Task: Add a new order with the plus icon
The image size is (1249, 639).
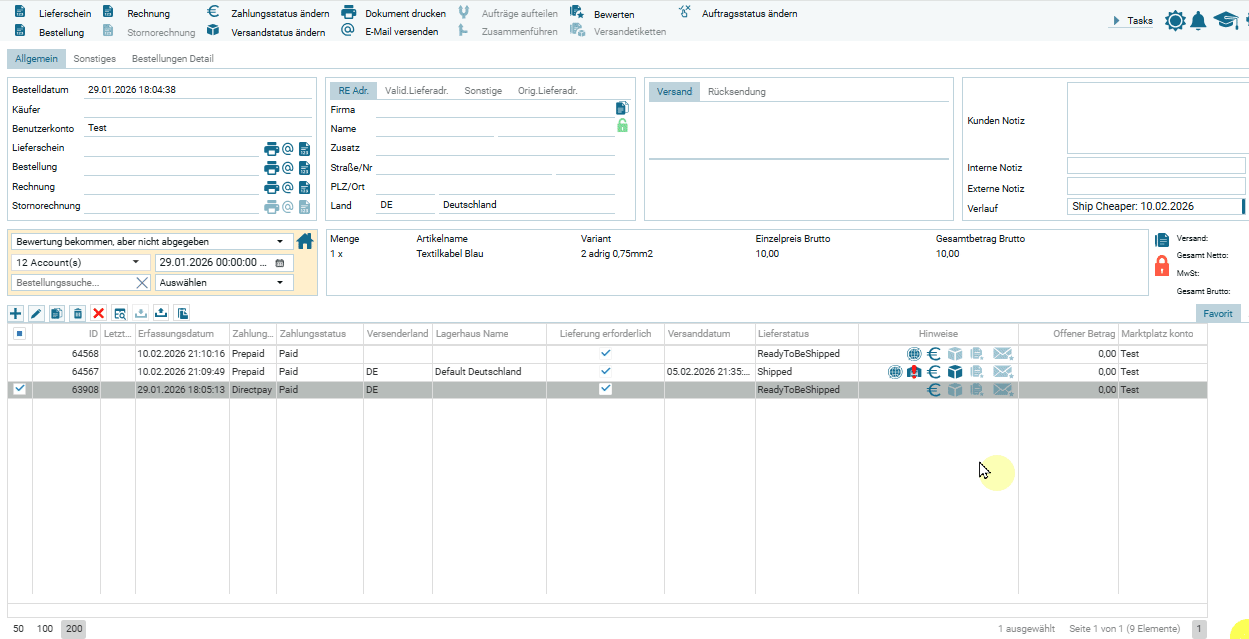Action: tap(16, 314)
